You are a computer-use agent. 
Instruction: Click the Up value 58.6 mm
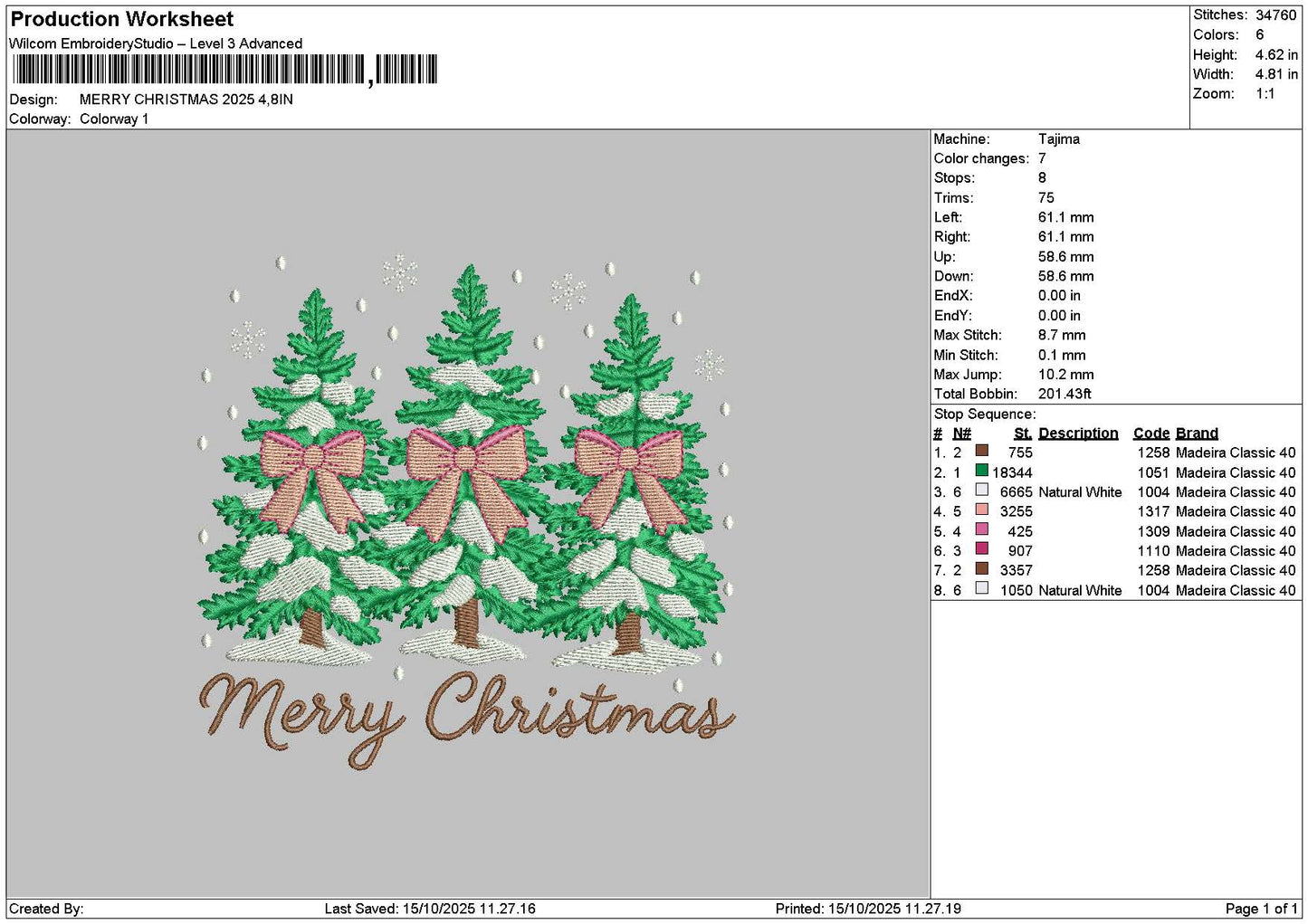[1066, 257]
